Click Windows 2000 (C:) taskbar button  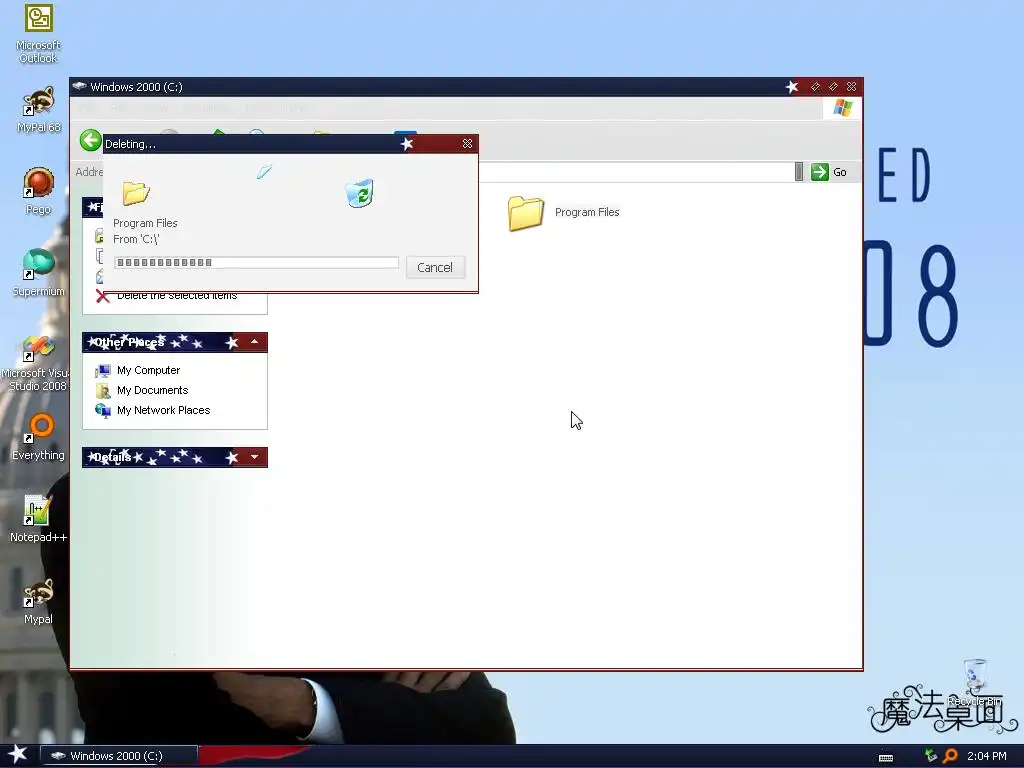(x=120, y=756)
